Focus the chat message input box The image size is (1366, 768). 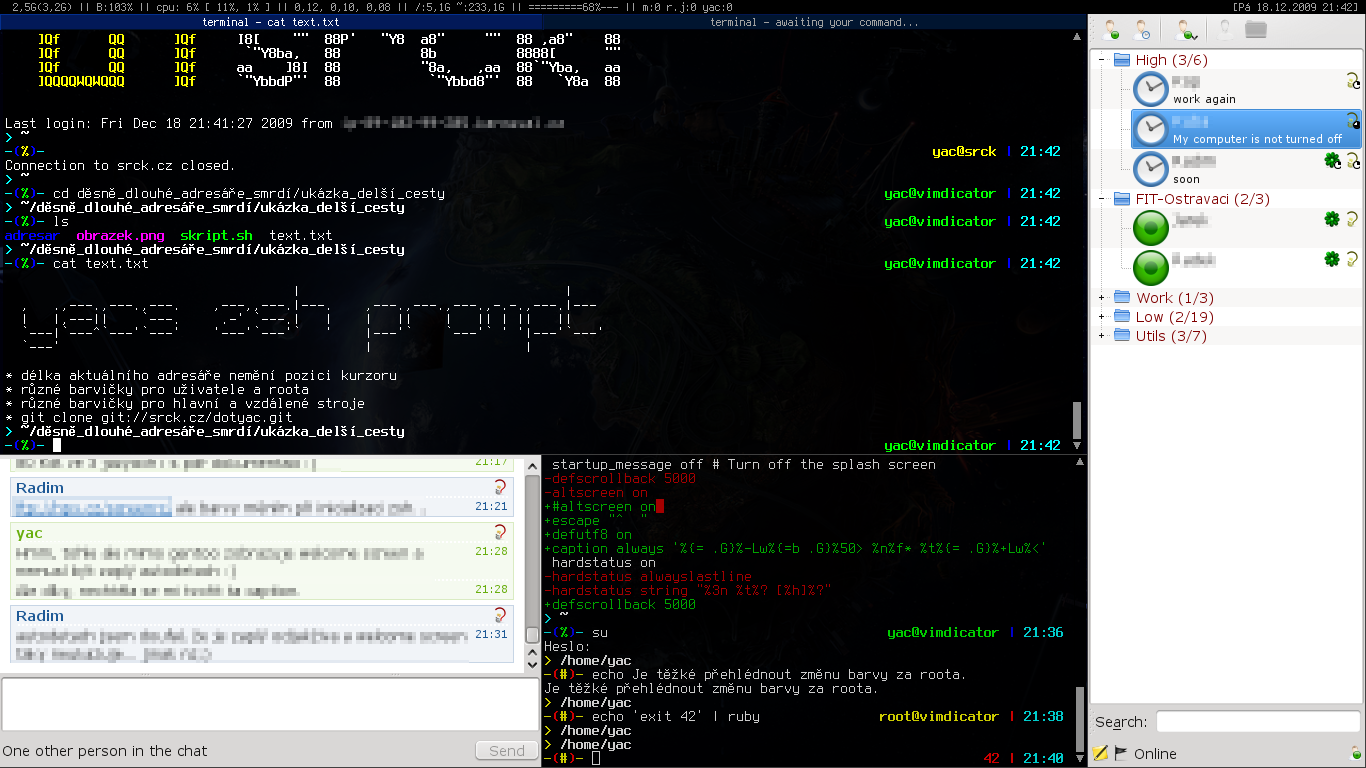(x=270, y=705)
